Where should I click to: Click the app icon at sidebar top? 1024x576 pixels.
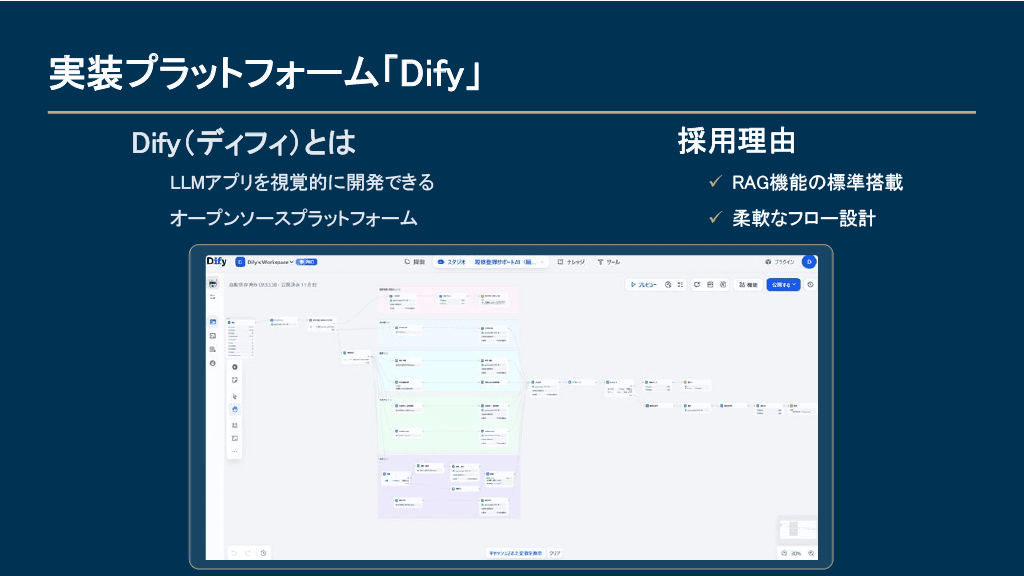(x=213, y=283)
